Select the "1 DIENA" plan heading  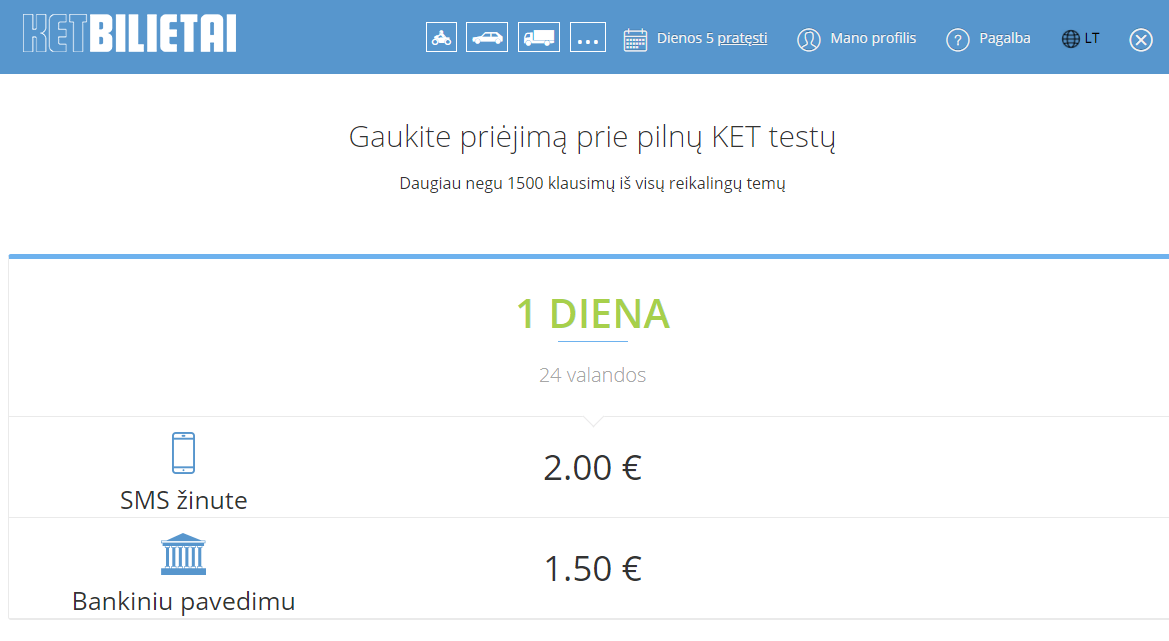[x=592, y=315]
